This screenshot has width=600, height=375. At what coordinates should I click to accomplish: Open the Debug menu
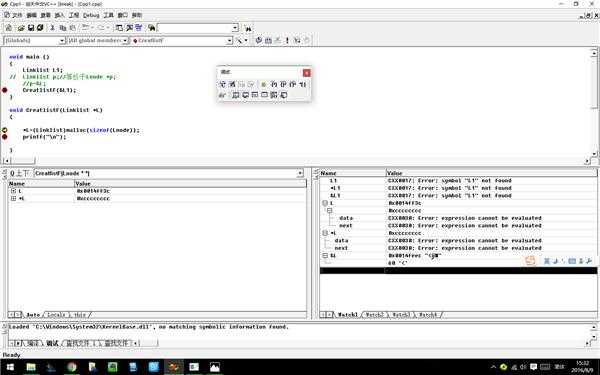click(x=91, y=15)
